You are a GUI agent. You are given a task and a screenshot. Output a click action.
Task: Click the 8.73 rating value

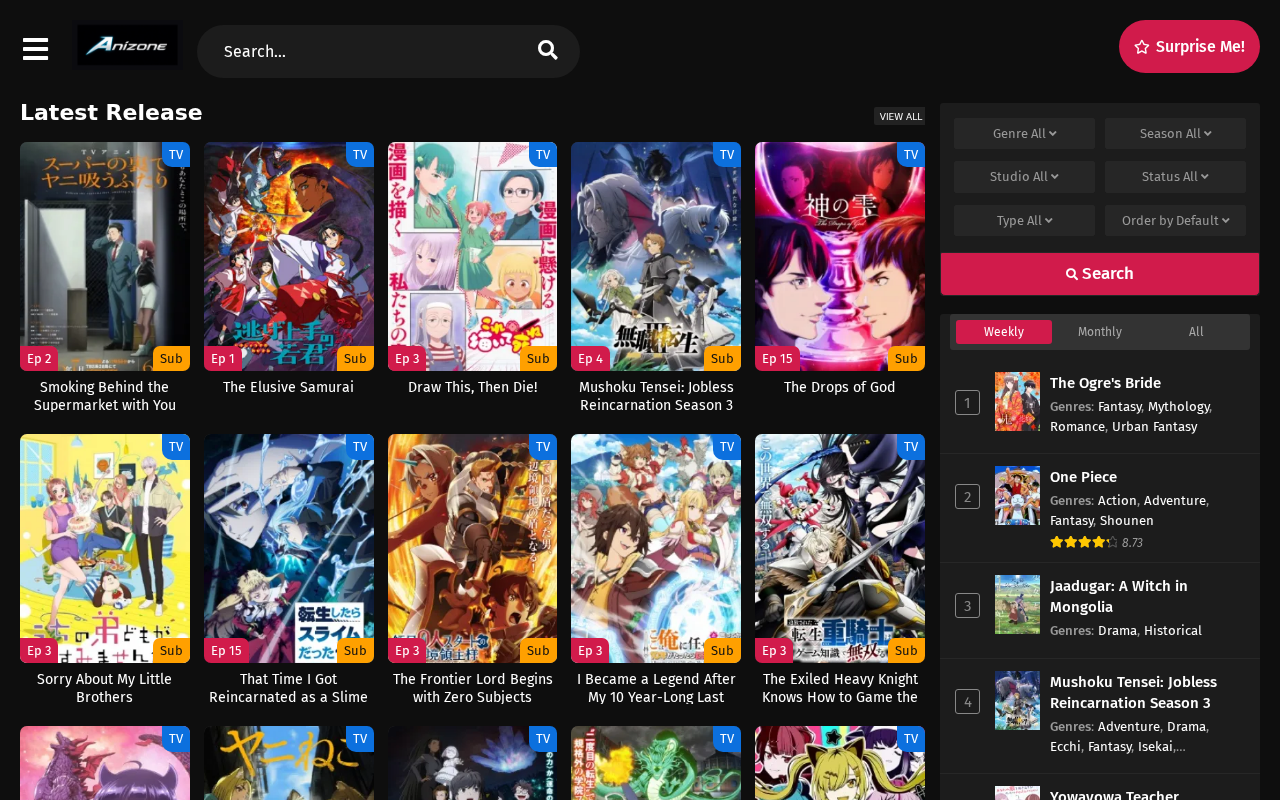coord(1132,543)
